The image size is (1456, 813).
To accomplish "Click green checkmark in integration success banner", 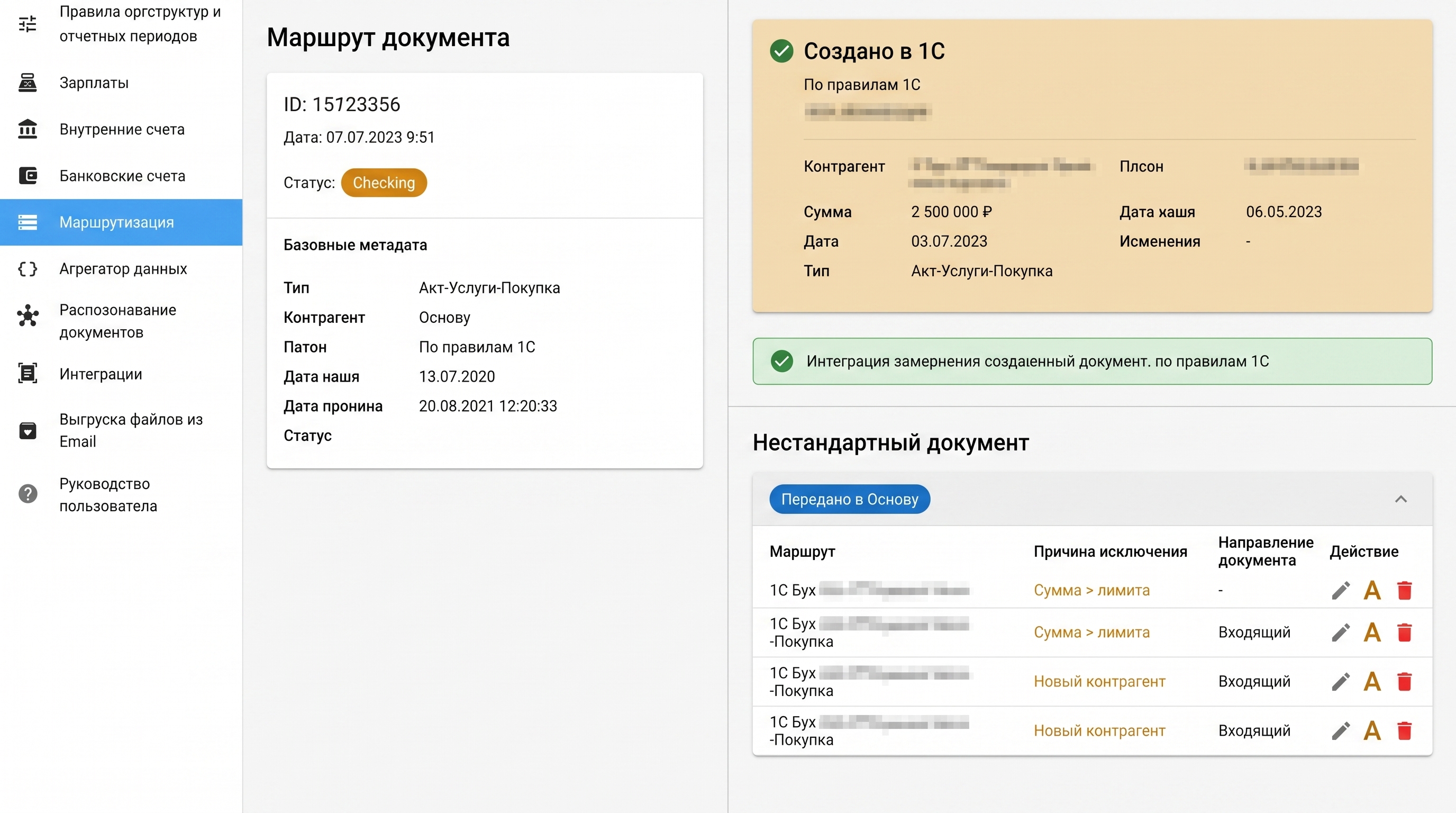I will coord(781,362).
